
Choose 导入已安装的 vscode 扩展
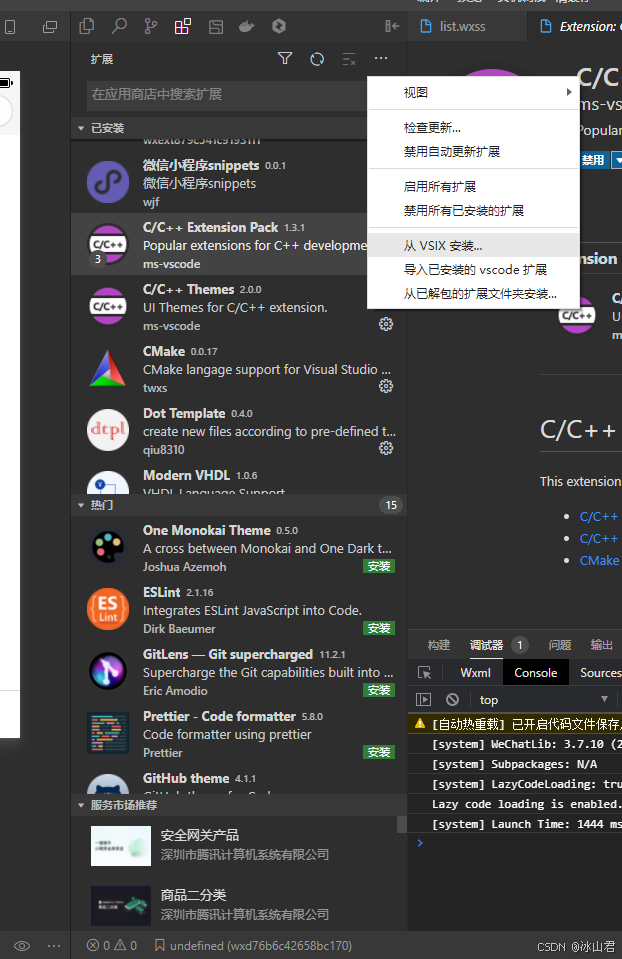click(473, 270)
